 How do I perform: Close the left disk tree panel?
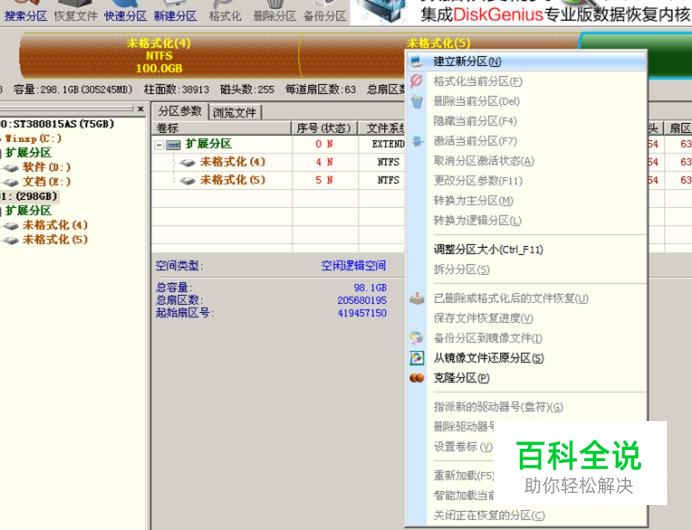point(141,109)
